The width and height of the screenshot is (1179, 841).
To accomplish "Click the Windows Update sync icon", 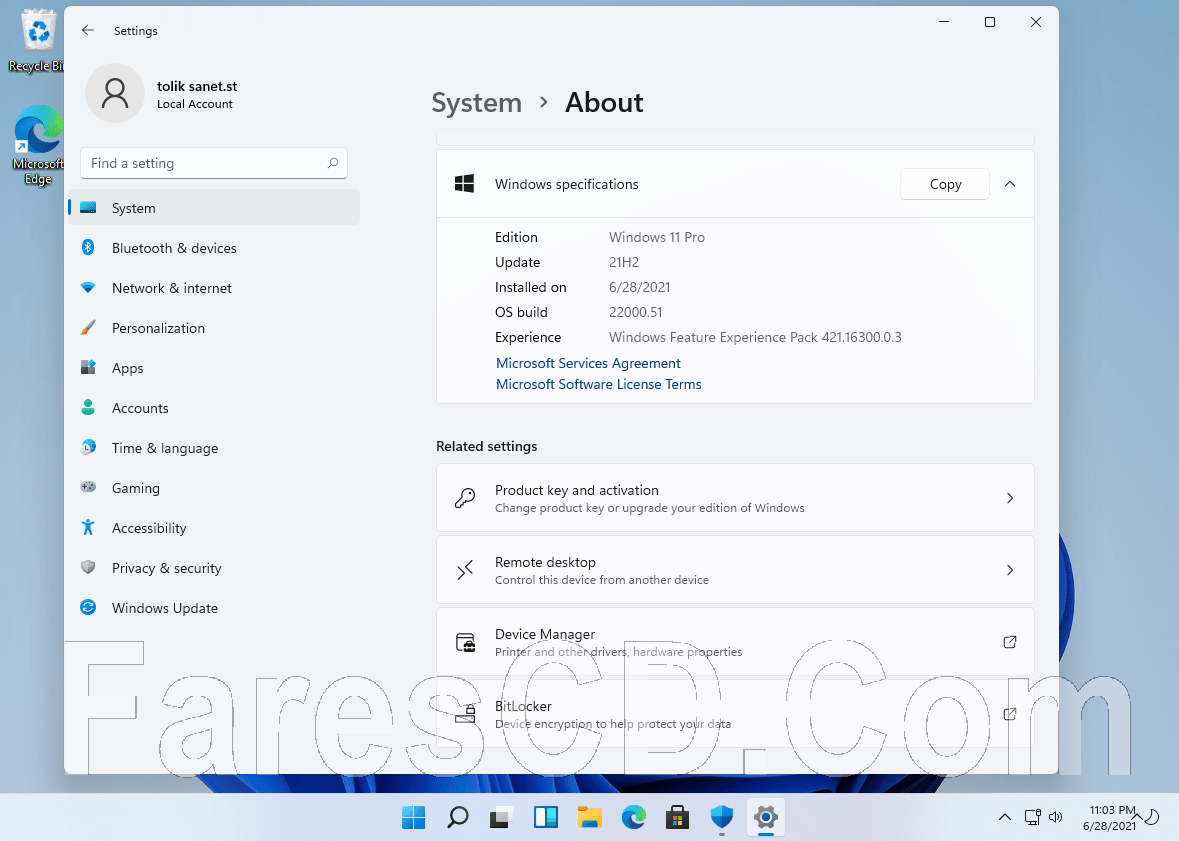I will [x=88, y=607].
